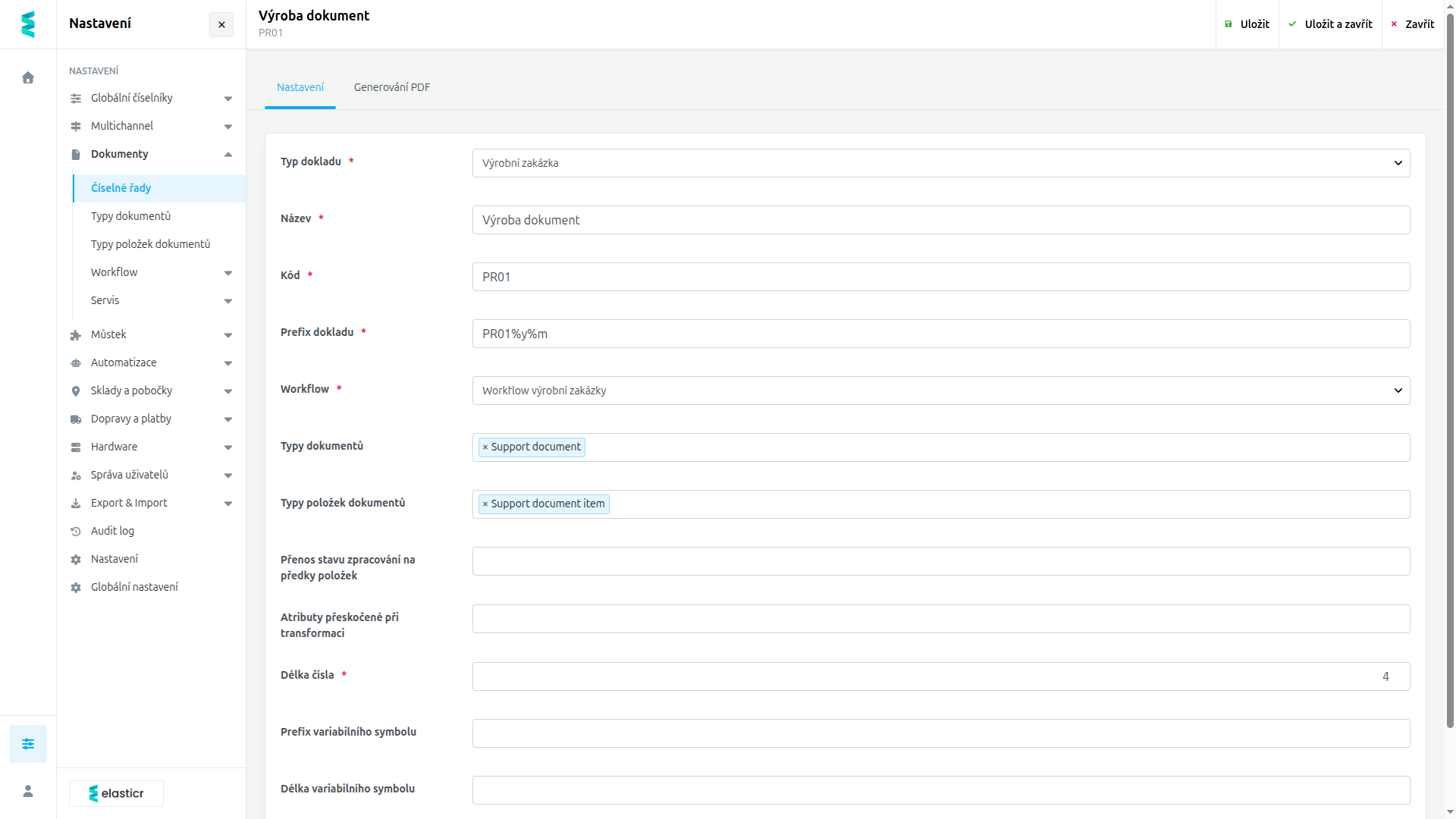
Task: Click Uložit a zavřít
Action: 1330,24
